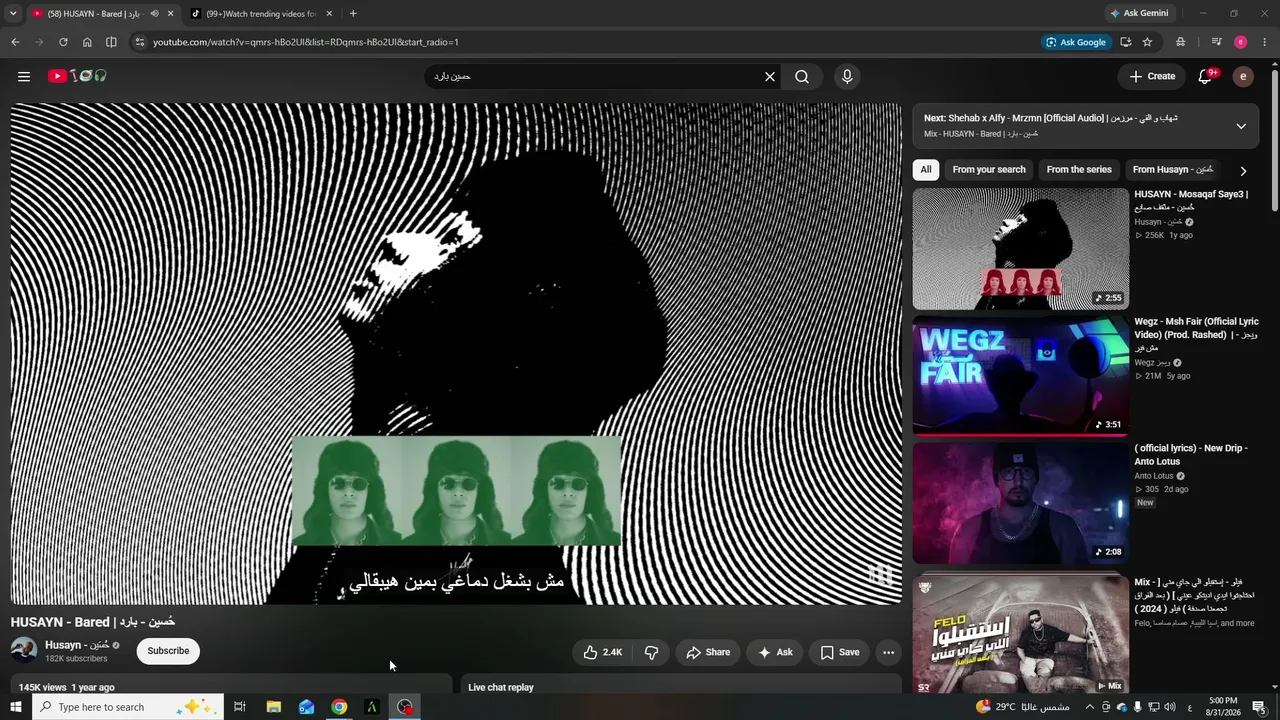This screenshot has width=1280, height=720.
Task: Mute the HUSAYN tab audio speaker
Action: 154,14
